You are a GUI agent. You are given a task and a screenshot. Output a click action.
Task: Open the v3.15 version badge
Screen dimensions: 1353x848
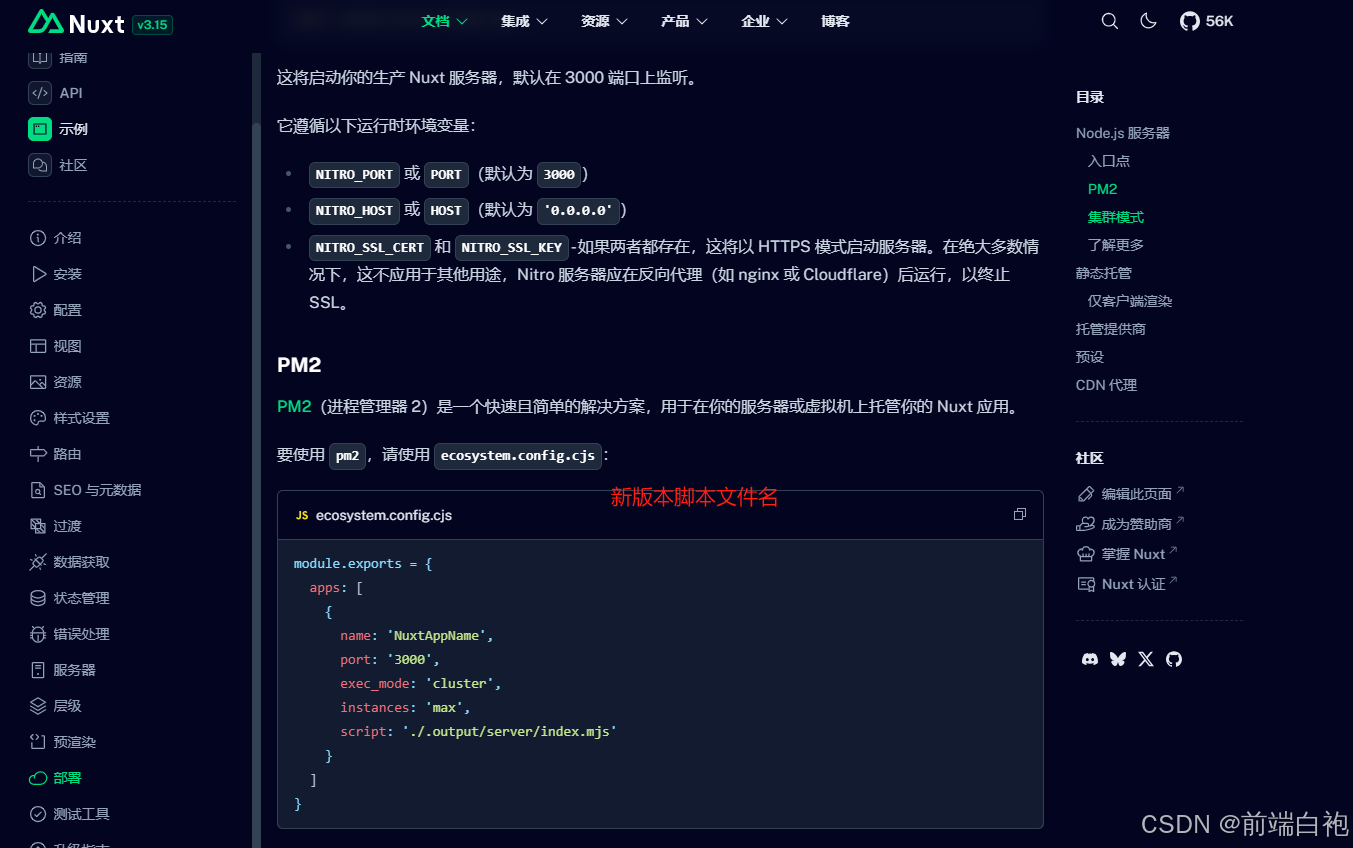(x=152, y=24)
